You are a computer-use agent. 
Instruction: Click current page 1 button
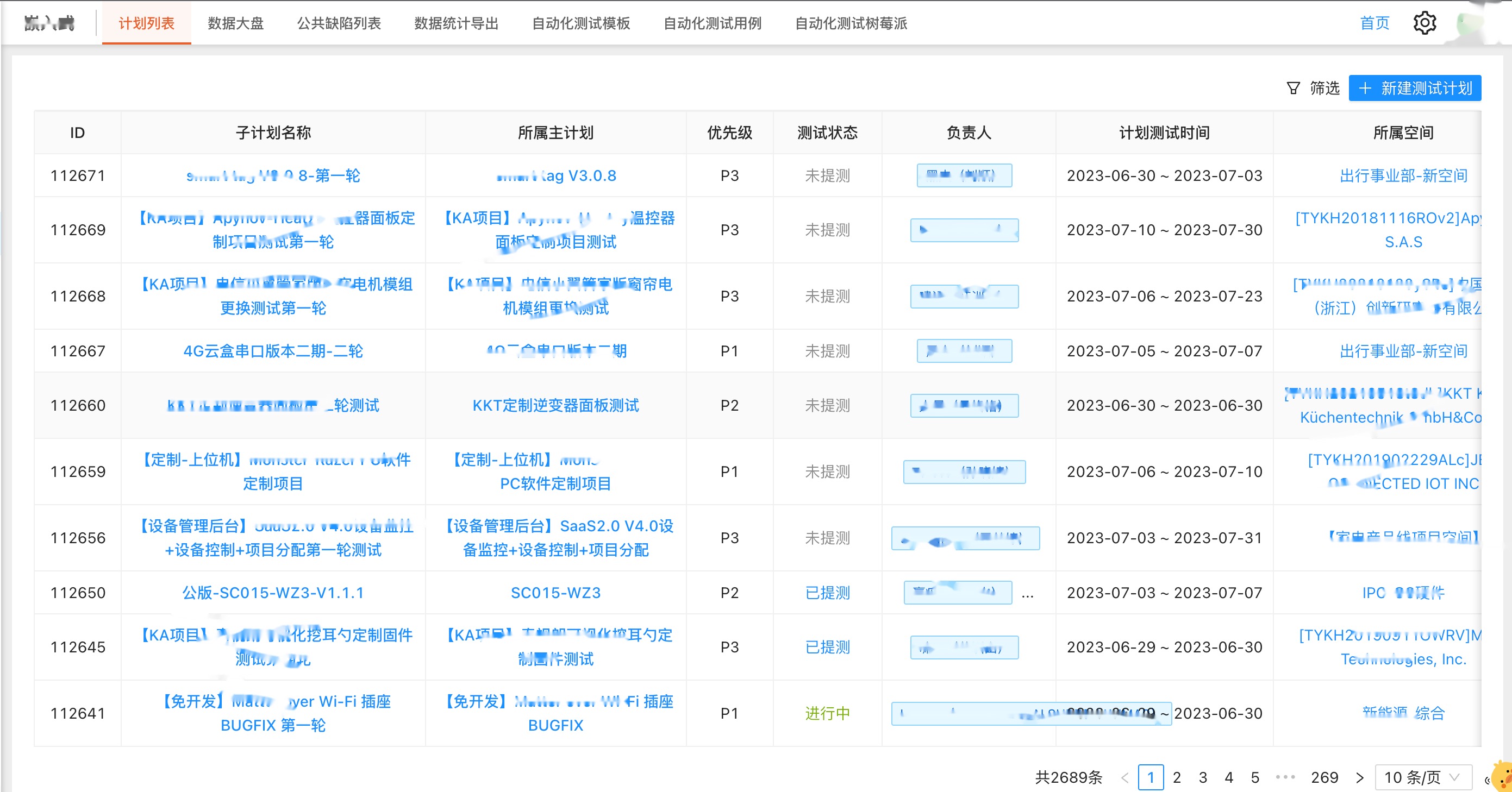tap(1151, 777)
